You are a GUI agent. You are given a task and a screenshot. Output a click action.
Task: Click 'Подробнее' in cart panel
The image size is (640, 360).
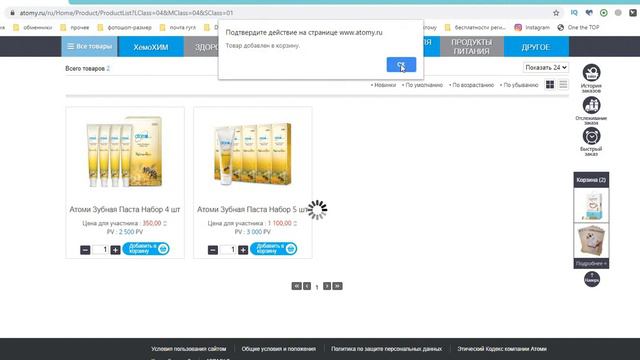click(x=591, y=264)
